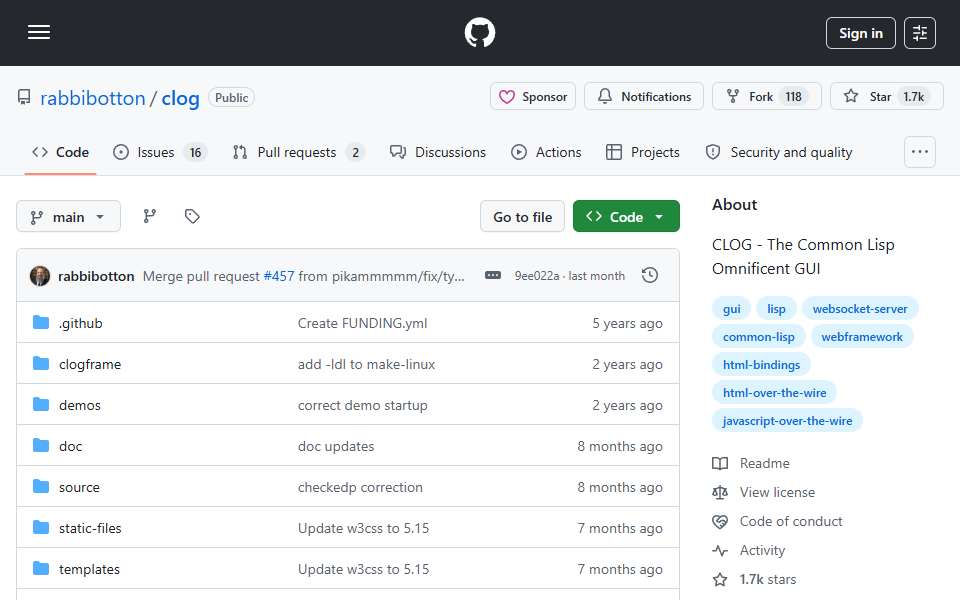Click rabbibotton's commit avatar
960x600 pixels.
tap(40, 276)
